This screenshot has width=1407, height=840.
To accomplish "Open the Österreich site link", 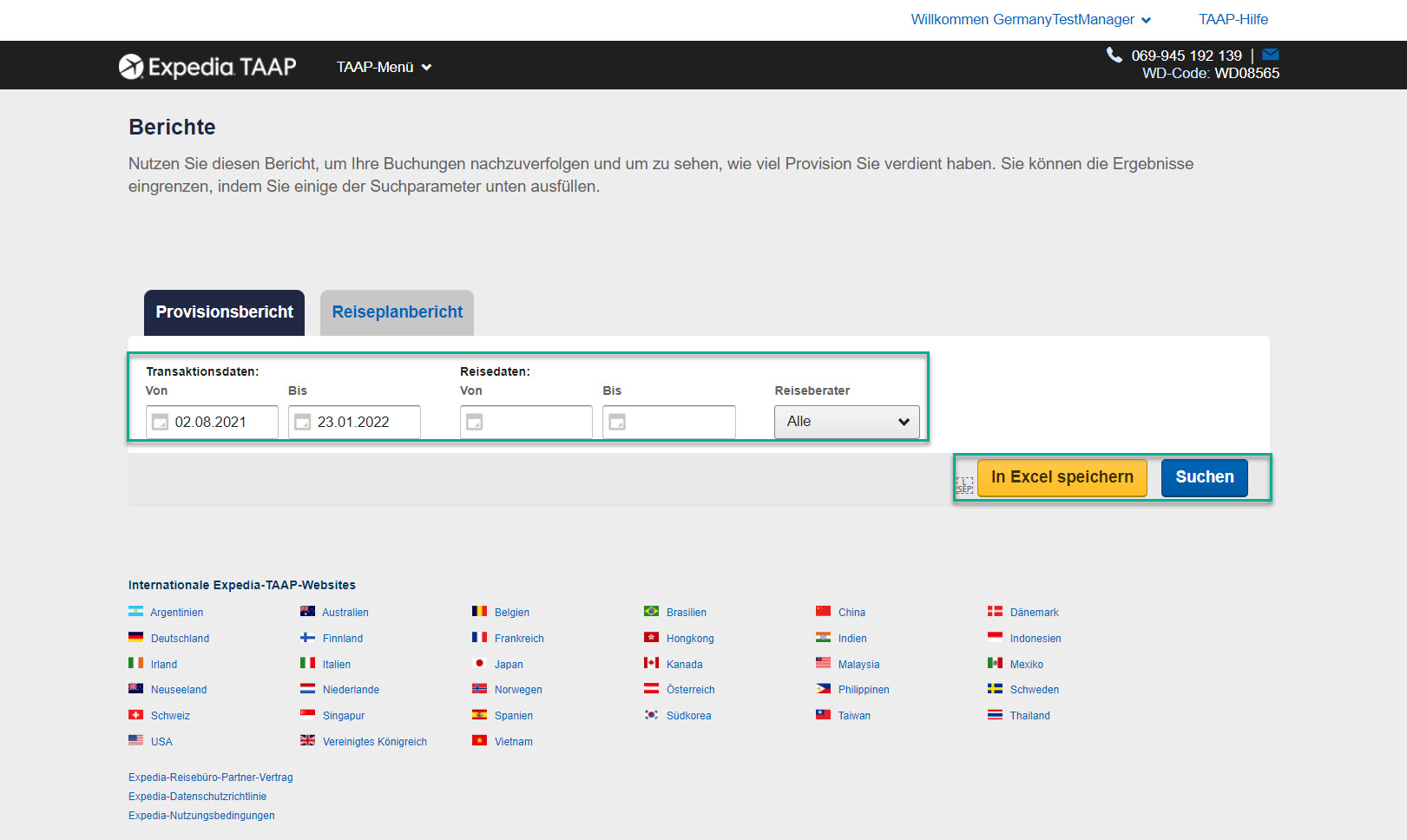I will tap(691, 690).
